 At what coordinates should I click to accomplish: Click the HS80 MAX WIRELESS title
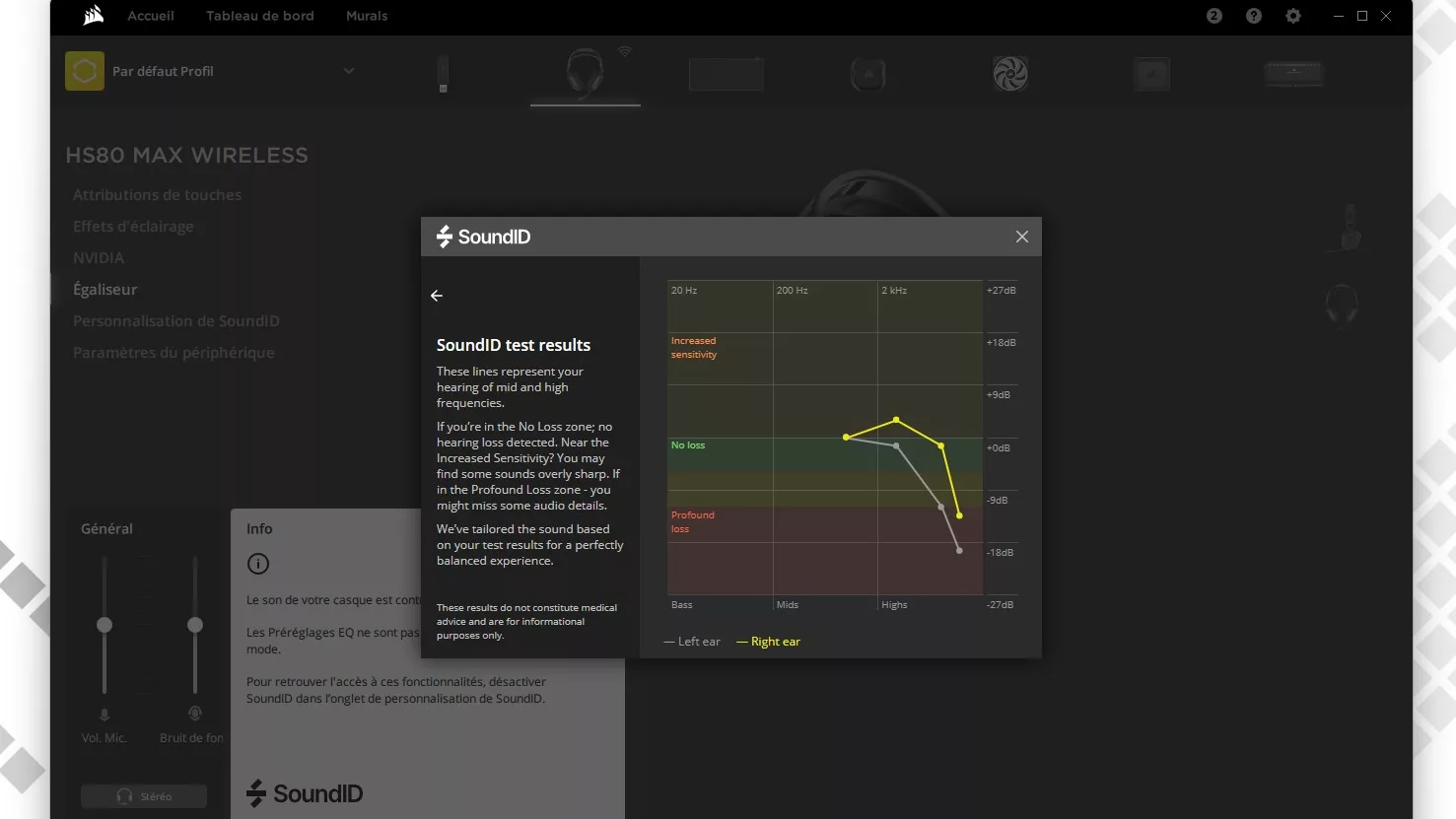(187, 156)
